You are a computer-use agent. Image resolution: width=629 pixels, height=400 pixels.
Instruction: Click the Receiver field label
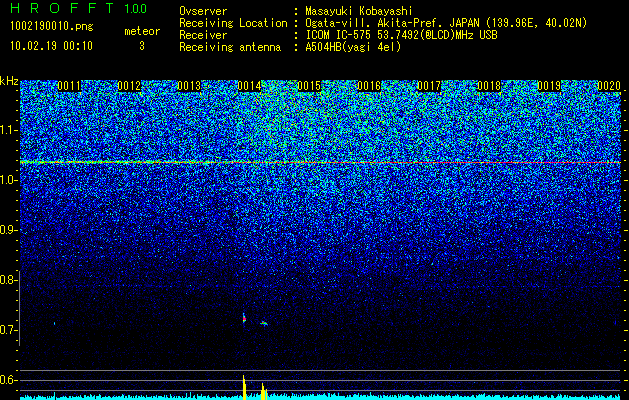[x=203, y=35]
